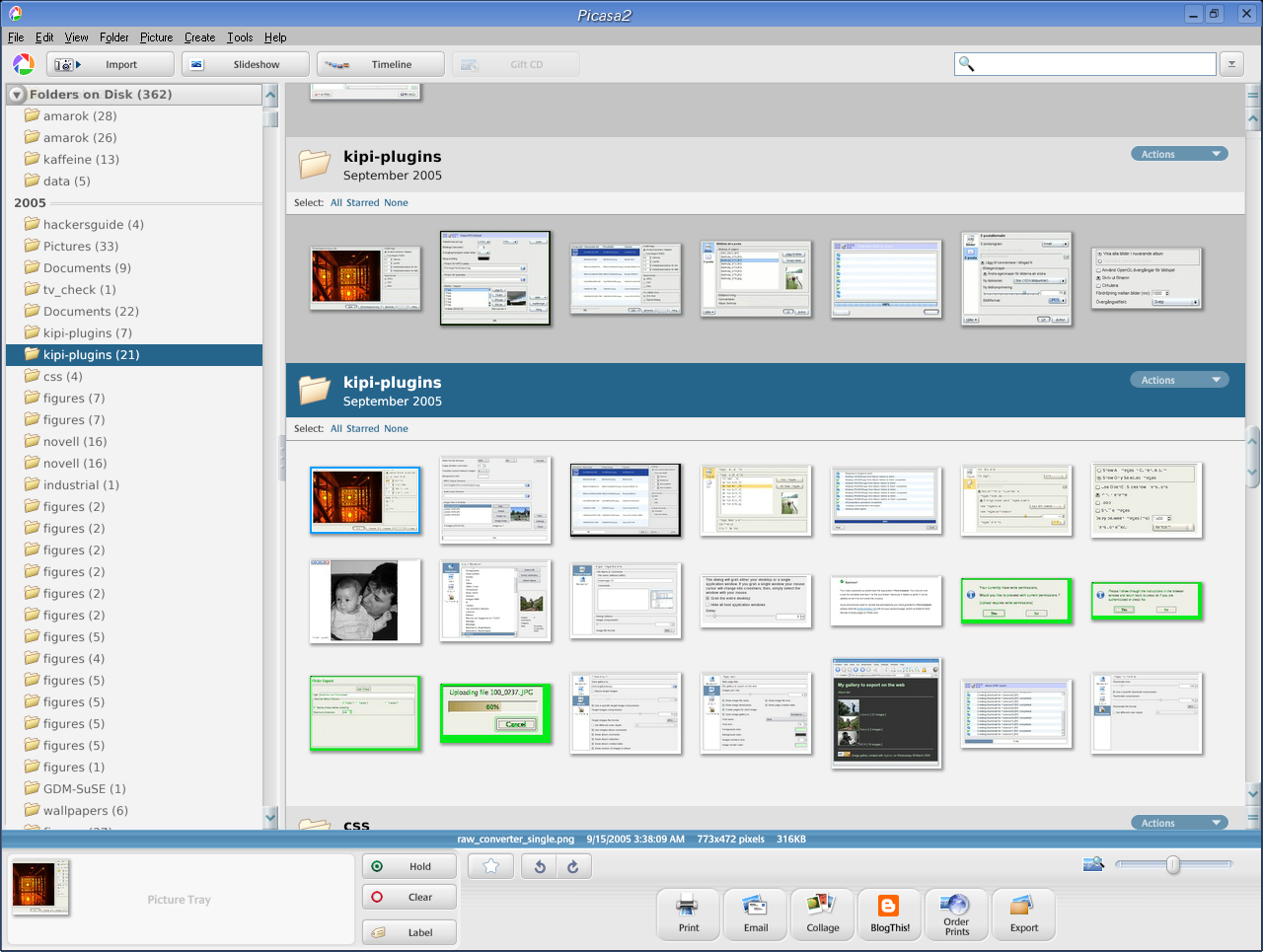Open the Create menu

tap(199, 37)
